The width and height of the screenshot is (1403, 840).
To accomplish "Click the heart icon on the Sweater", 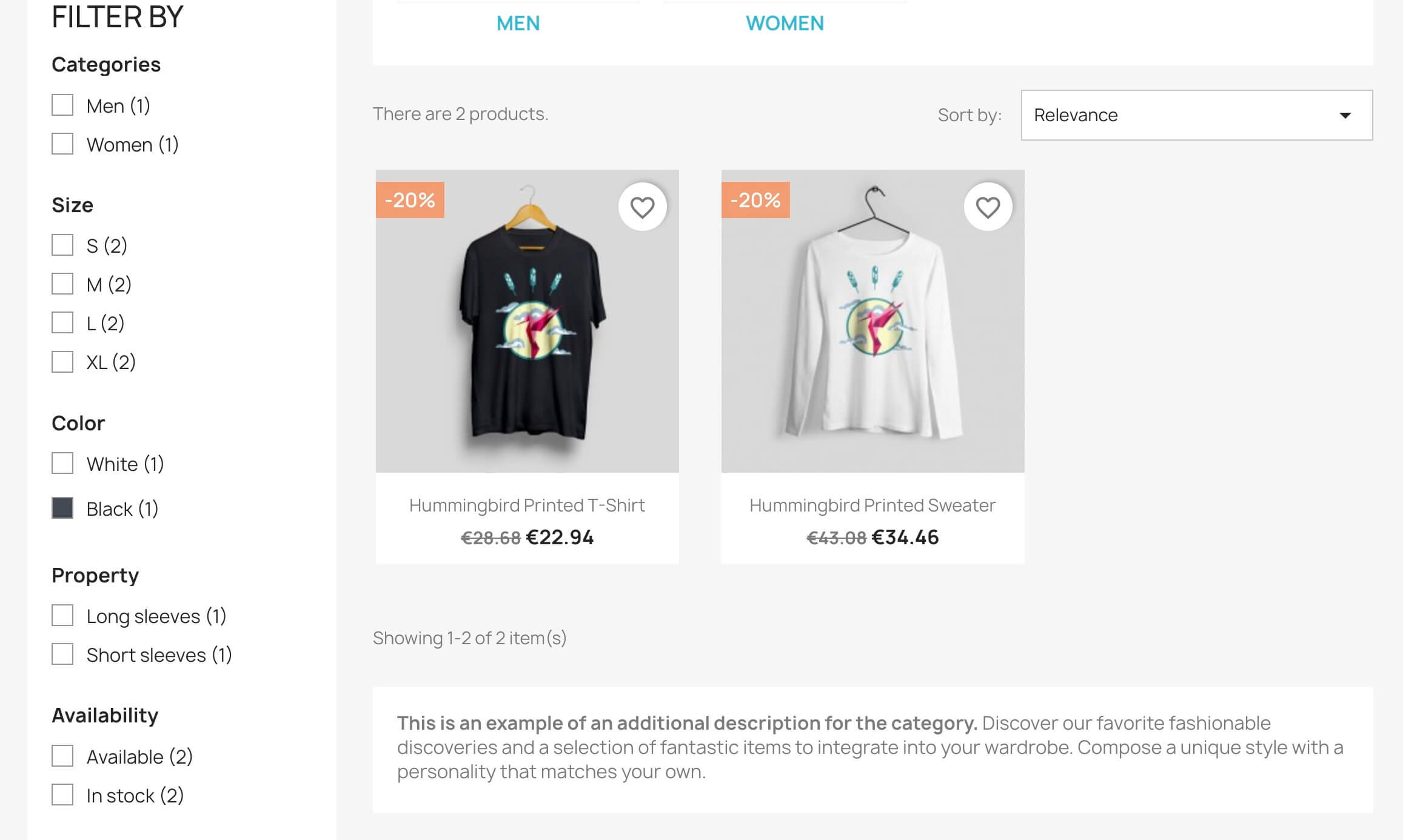I will point(988,207).
